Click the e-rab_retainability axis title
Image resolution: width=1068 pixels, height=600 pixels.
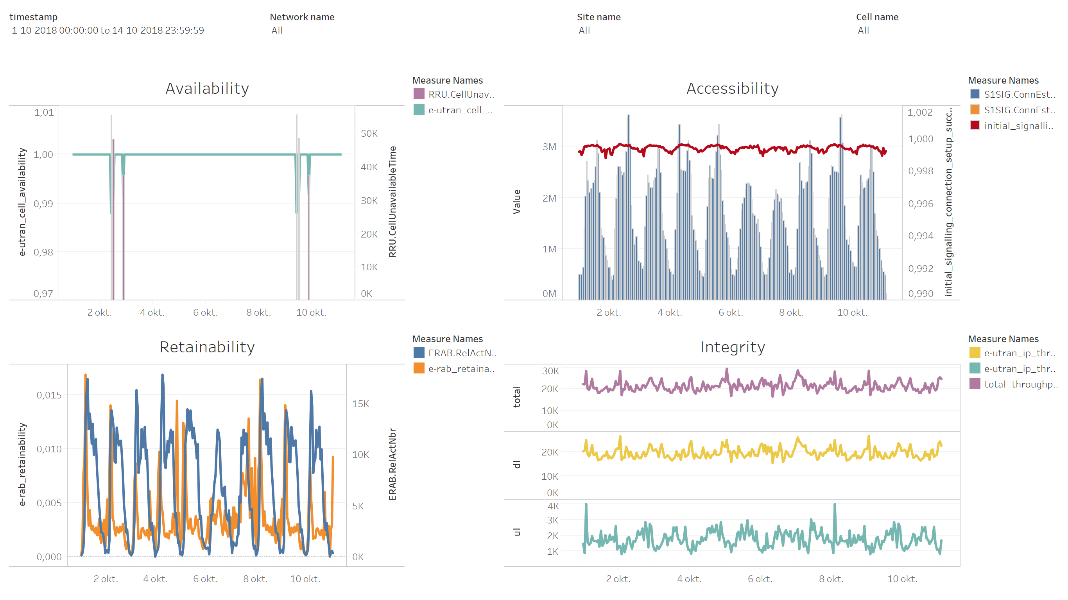click(x=22, y=464)
